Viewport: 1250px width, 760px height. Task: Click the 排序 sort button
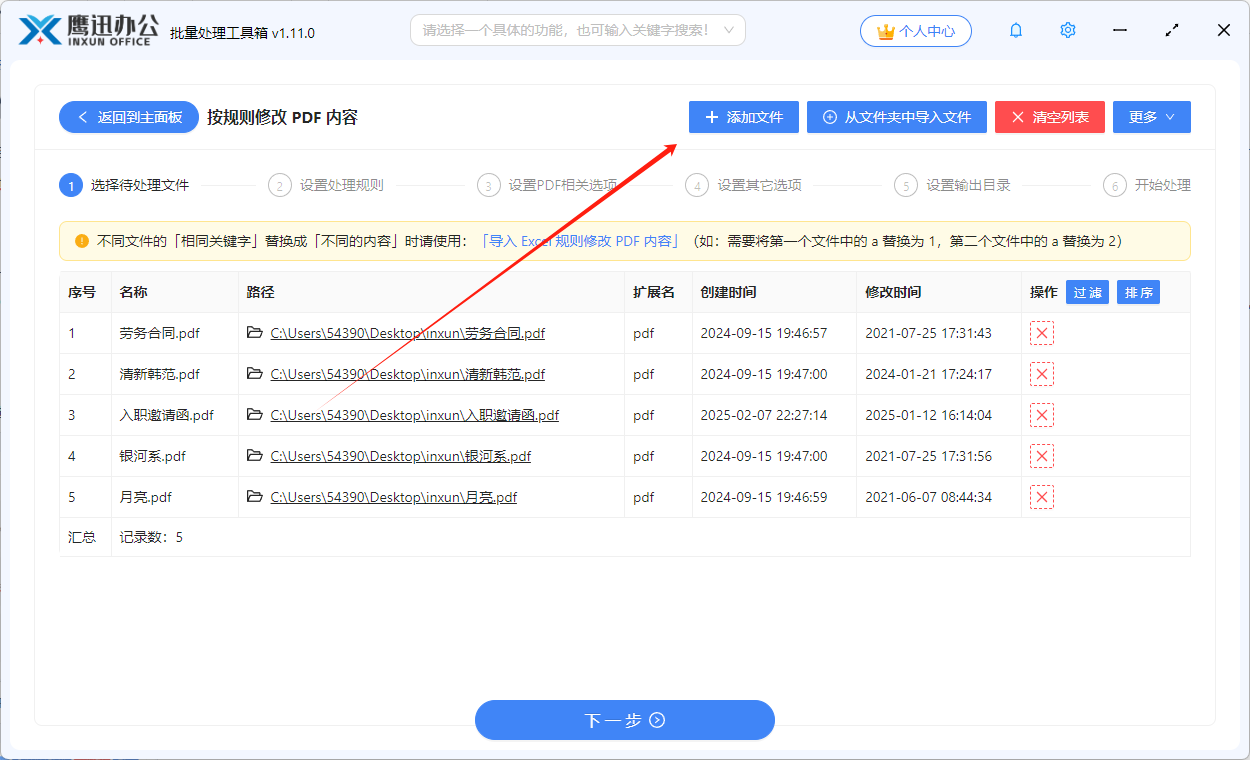click(1138, 292)
